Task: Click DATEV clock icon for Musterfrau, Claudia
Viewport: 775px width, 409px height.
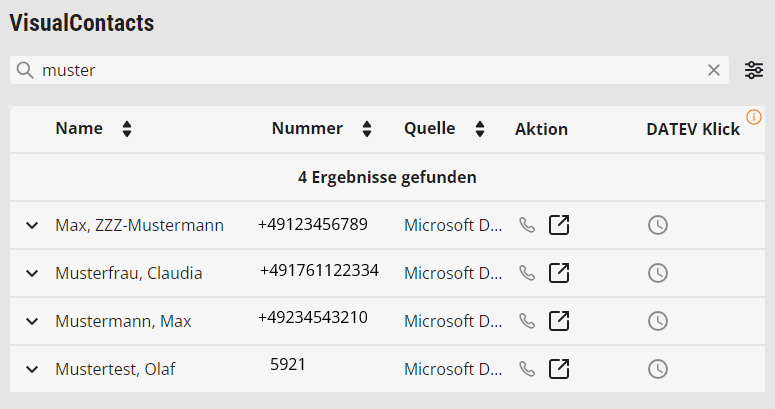Action: [x=657, y=273]
